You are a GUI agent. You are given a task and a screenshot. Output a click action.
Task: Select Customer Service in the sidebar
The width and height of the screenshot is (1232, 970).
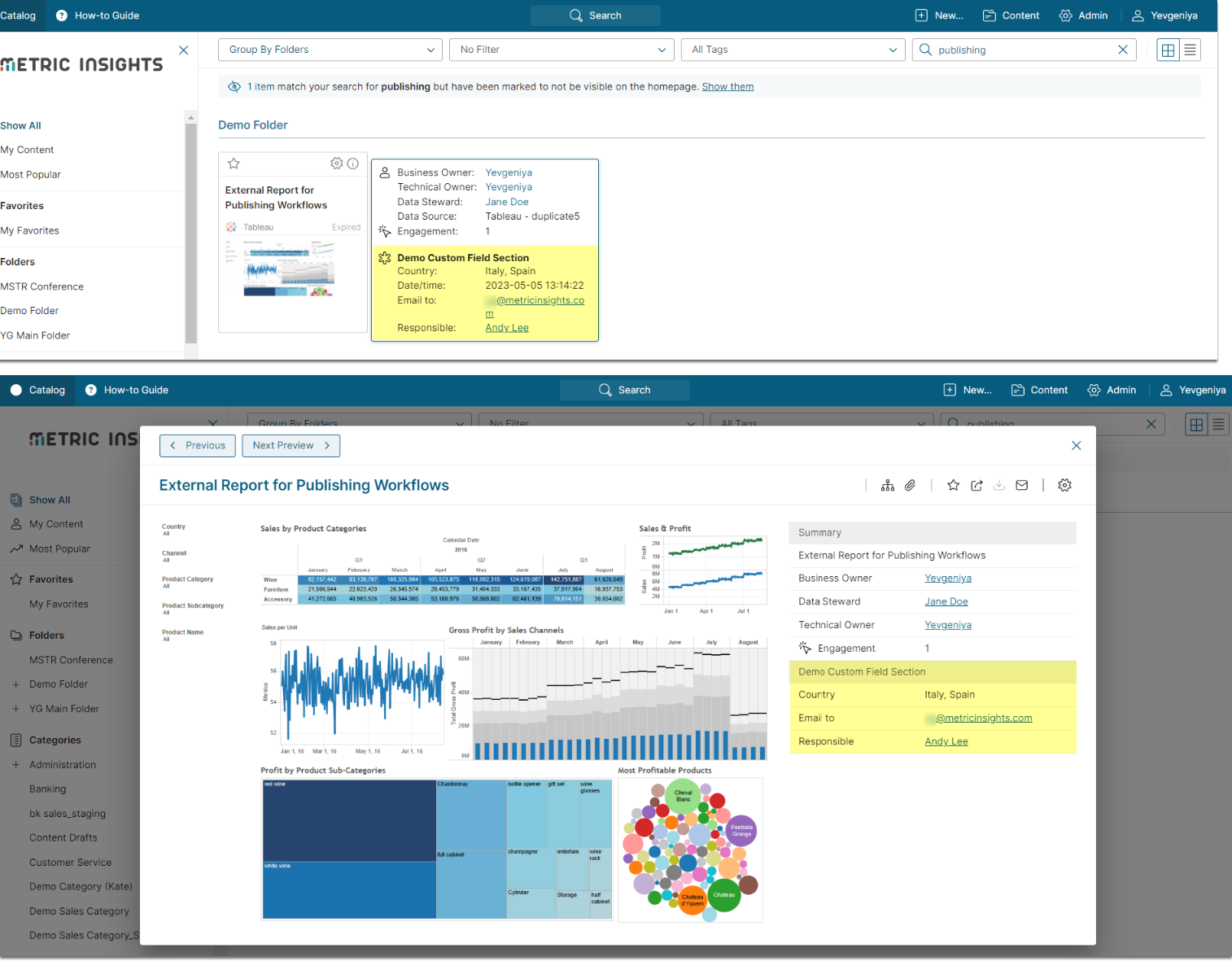coord(71,863)
